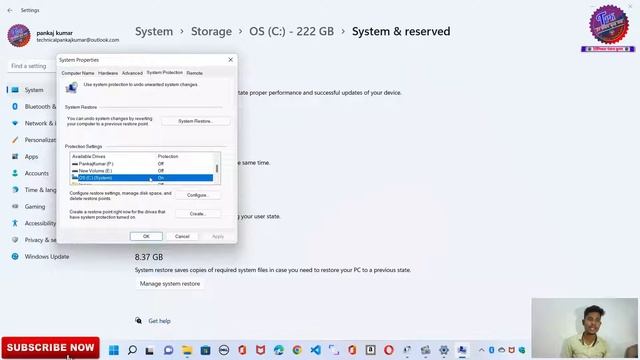Viewport: 640px width, 360px height.
Task: Select OS (C:) (System) drive row
Action: (x=142, y=178)
